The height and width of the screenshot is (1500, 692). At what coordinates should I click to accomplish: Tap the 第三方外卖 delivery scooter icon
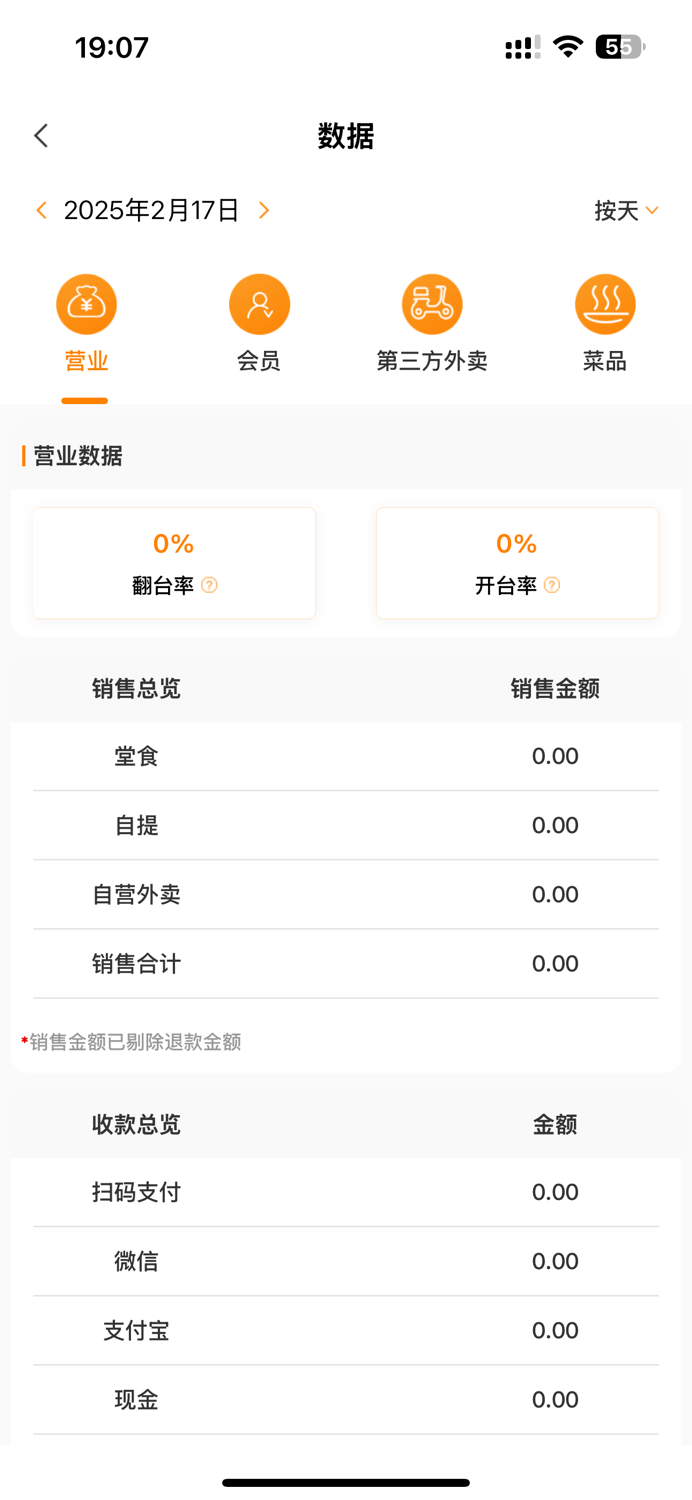tap(432, 303)
